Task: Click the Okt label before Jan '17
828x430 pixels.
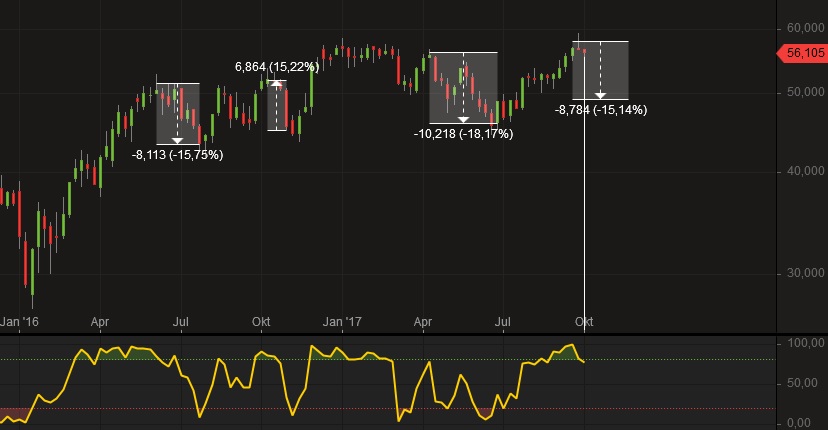Action: pyautogui.click(x=261, y=321)
